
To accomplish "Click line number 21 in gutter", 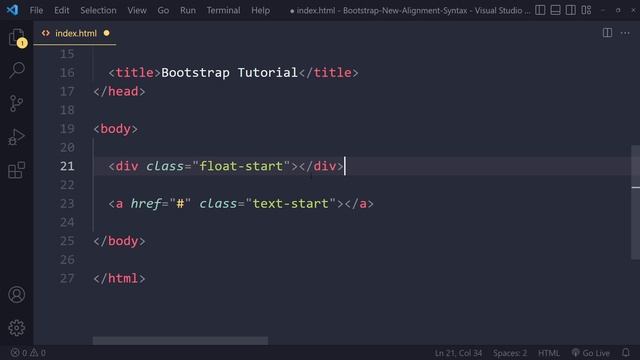I will [x=67, y=166].
